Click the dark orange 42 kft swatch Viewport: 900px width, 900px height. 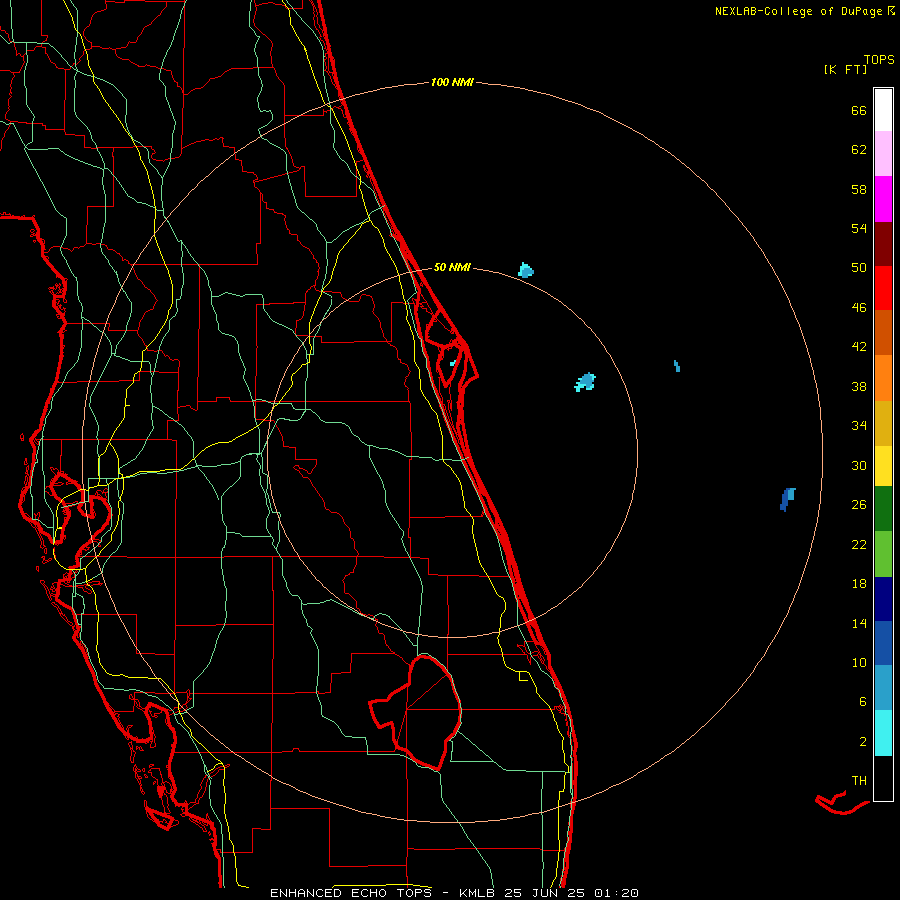click(883, 333)
